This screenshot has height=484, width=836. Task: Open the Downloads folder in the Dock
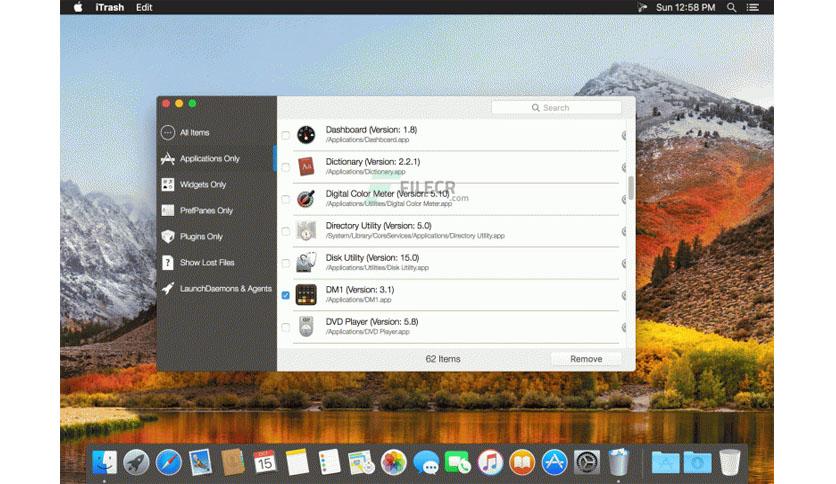[697, 462]
